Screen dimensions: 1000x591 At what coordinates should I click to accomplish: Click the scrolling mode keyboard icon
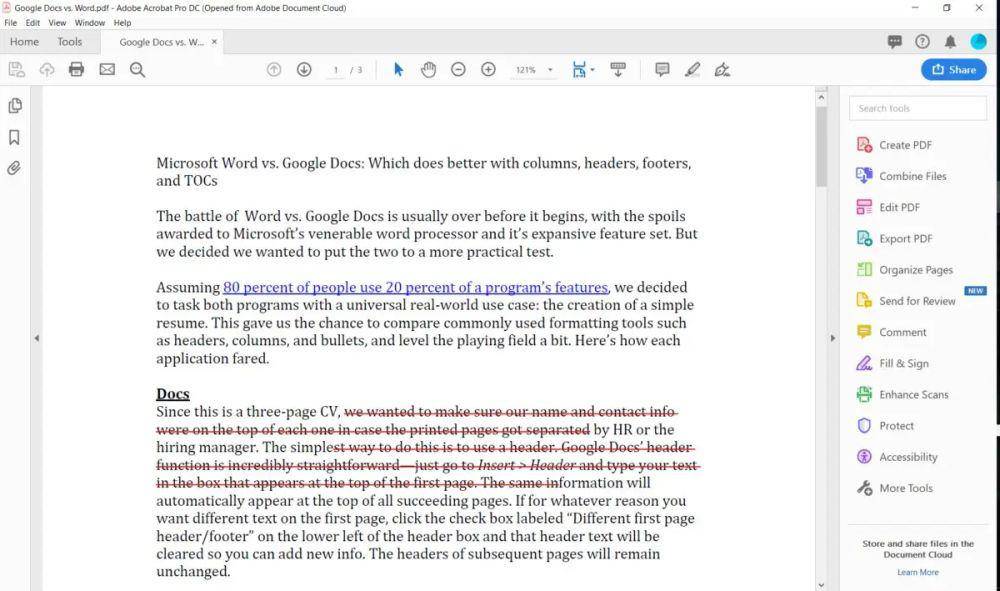click(x=618, y=69)
